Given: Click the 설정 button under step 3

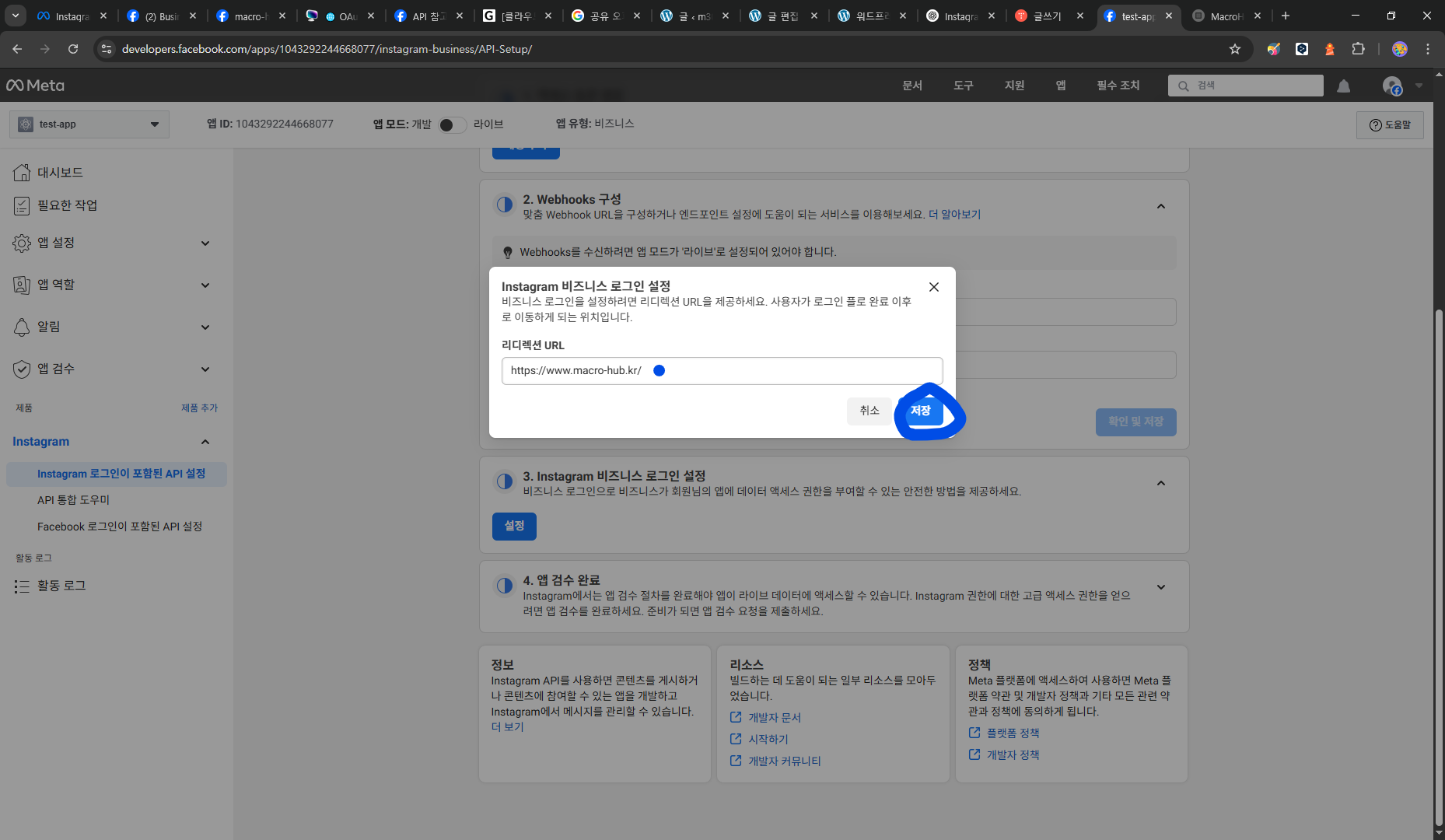Looking at the screenshot, I should (x=514, y=527).
